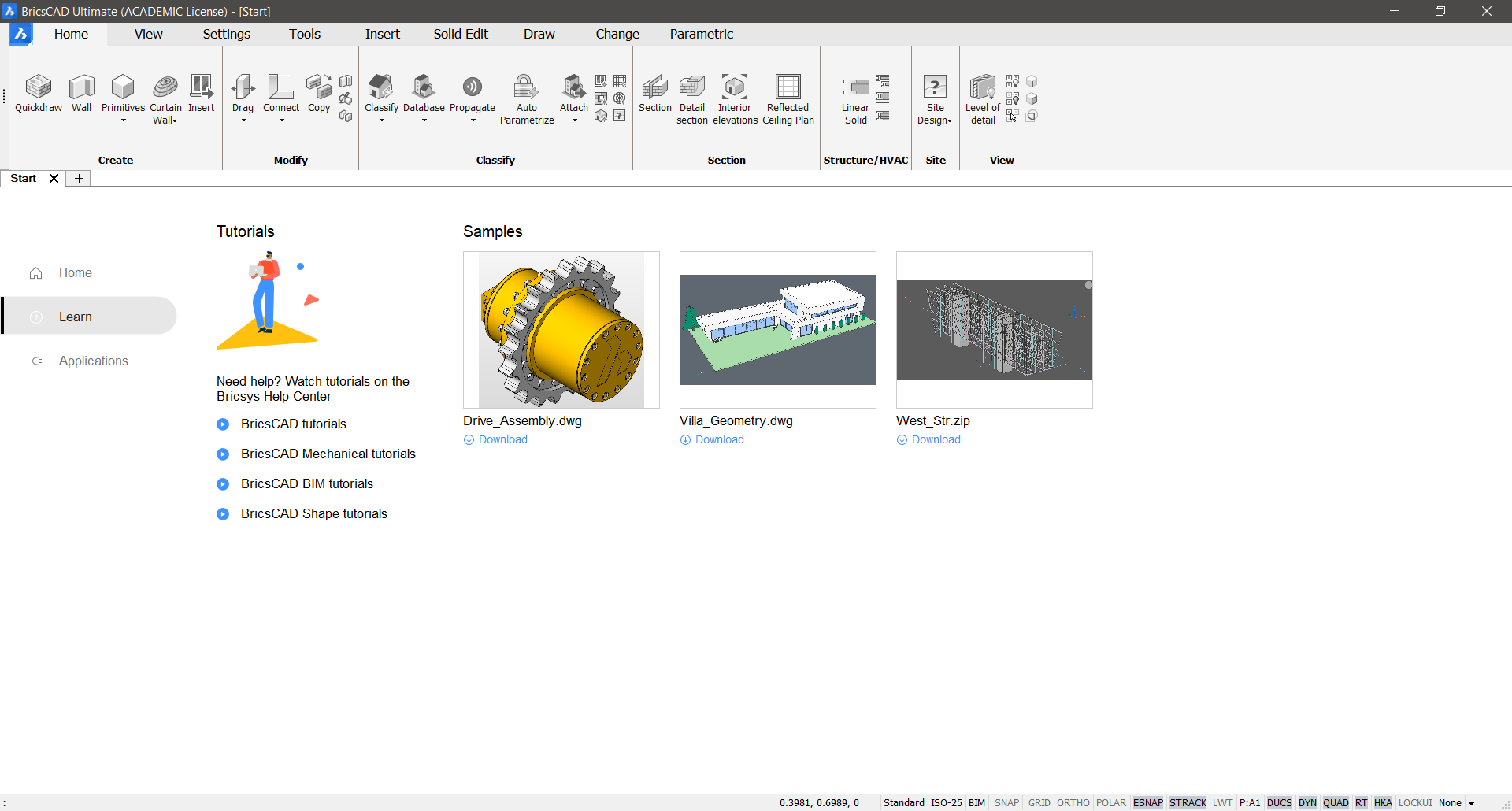
Task: Toggle POLAR tracking
Action: 1111,803
